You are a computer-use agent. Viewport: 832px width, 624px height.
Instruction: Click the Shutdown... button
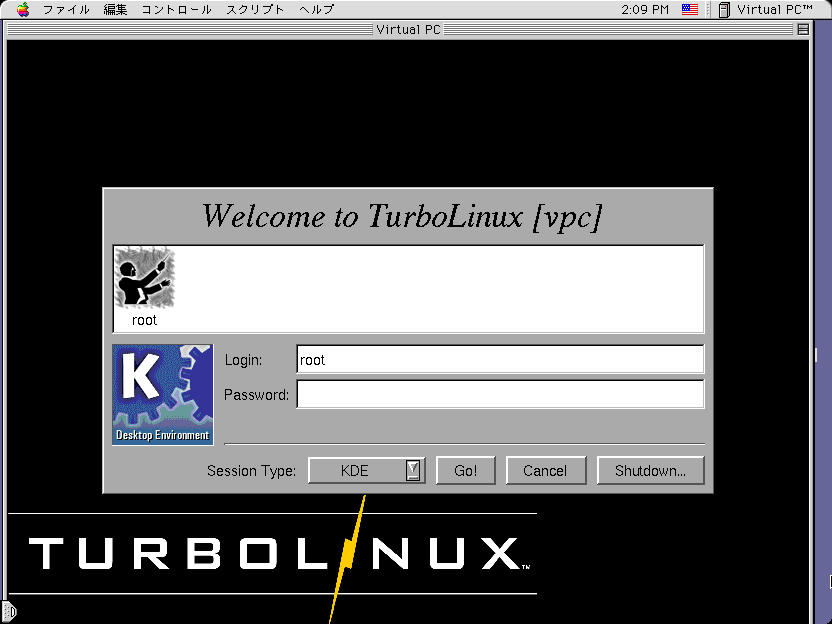tap(651, 470)
